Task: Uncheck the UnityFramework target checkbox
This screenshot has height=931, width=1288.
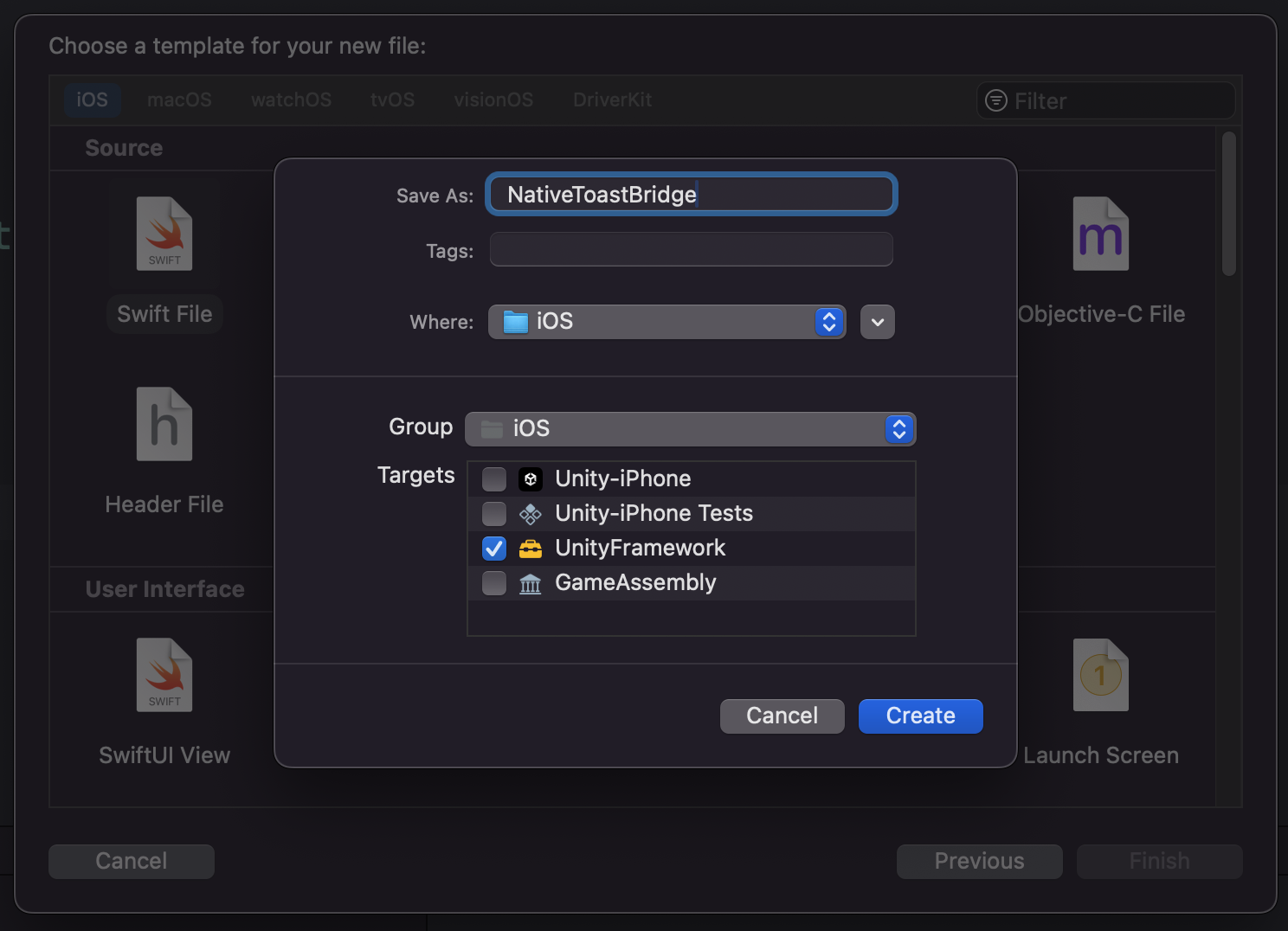Action: [x=494, y=549]
